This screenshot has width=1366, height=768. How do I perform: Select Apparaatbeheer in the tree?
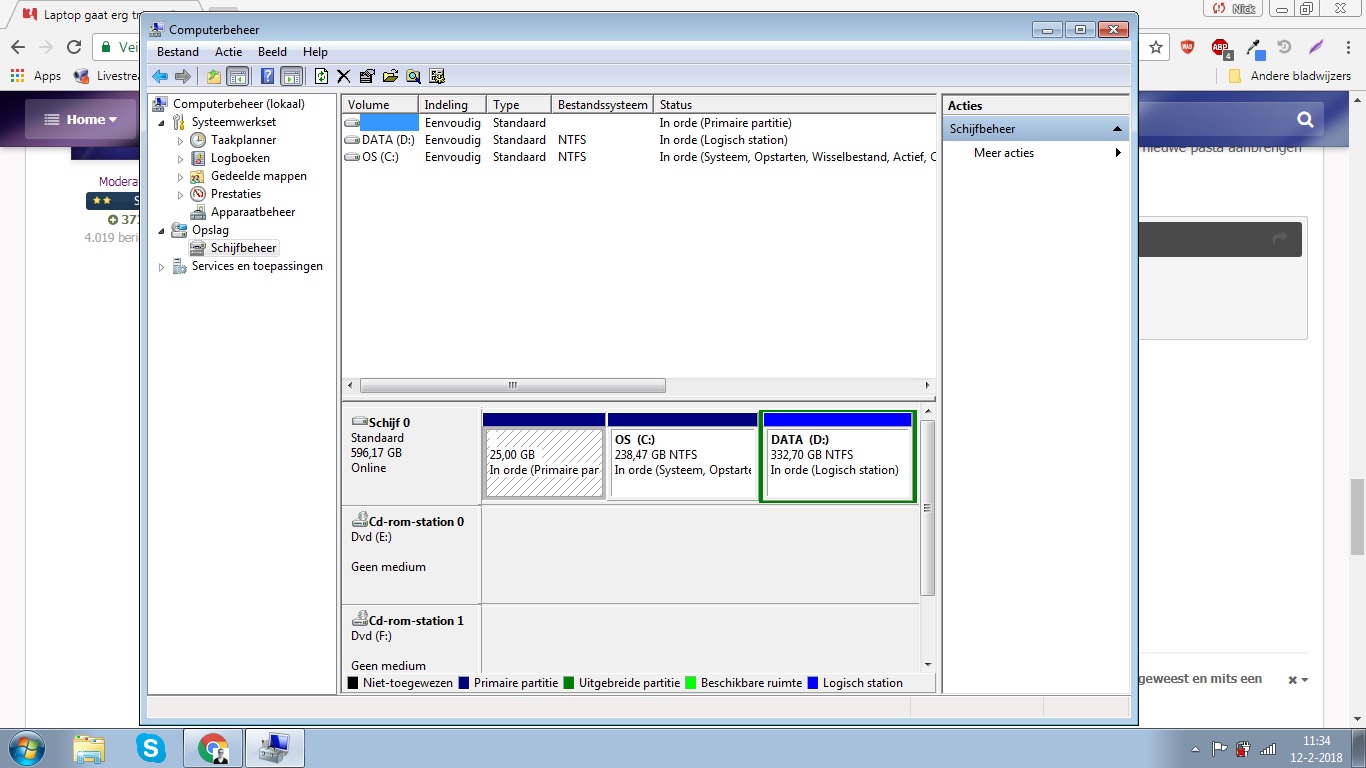pyautogui.click(x=252, y=212)
